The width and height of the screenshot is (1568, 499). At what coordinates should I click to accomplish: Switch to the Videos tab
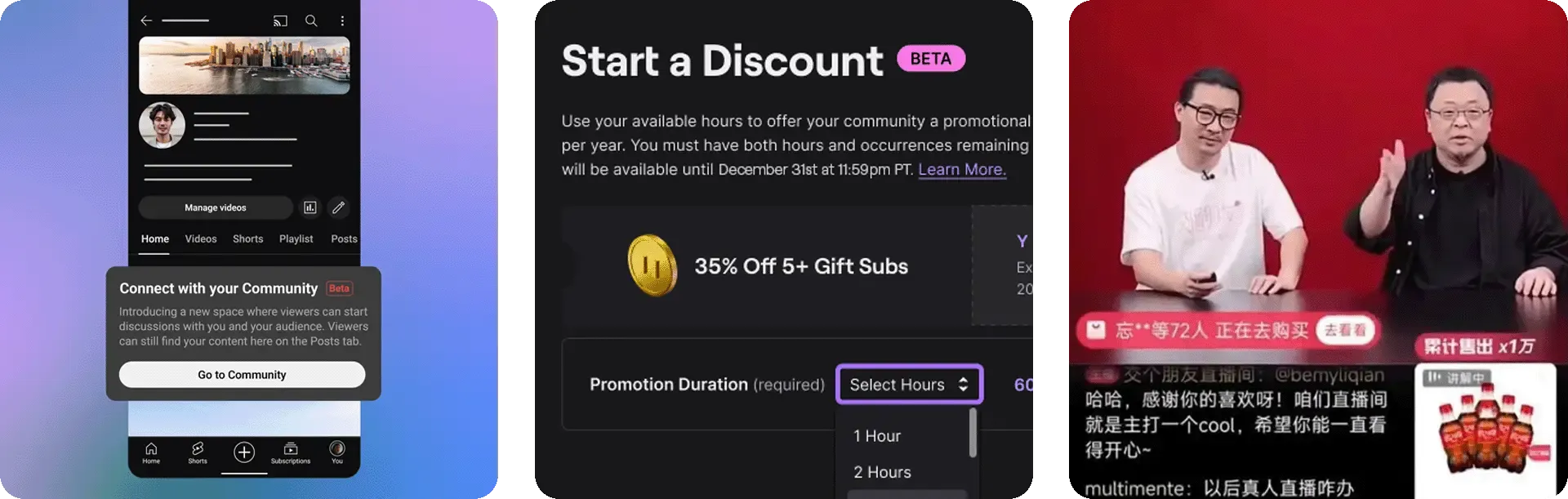point(201,238)
